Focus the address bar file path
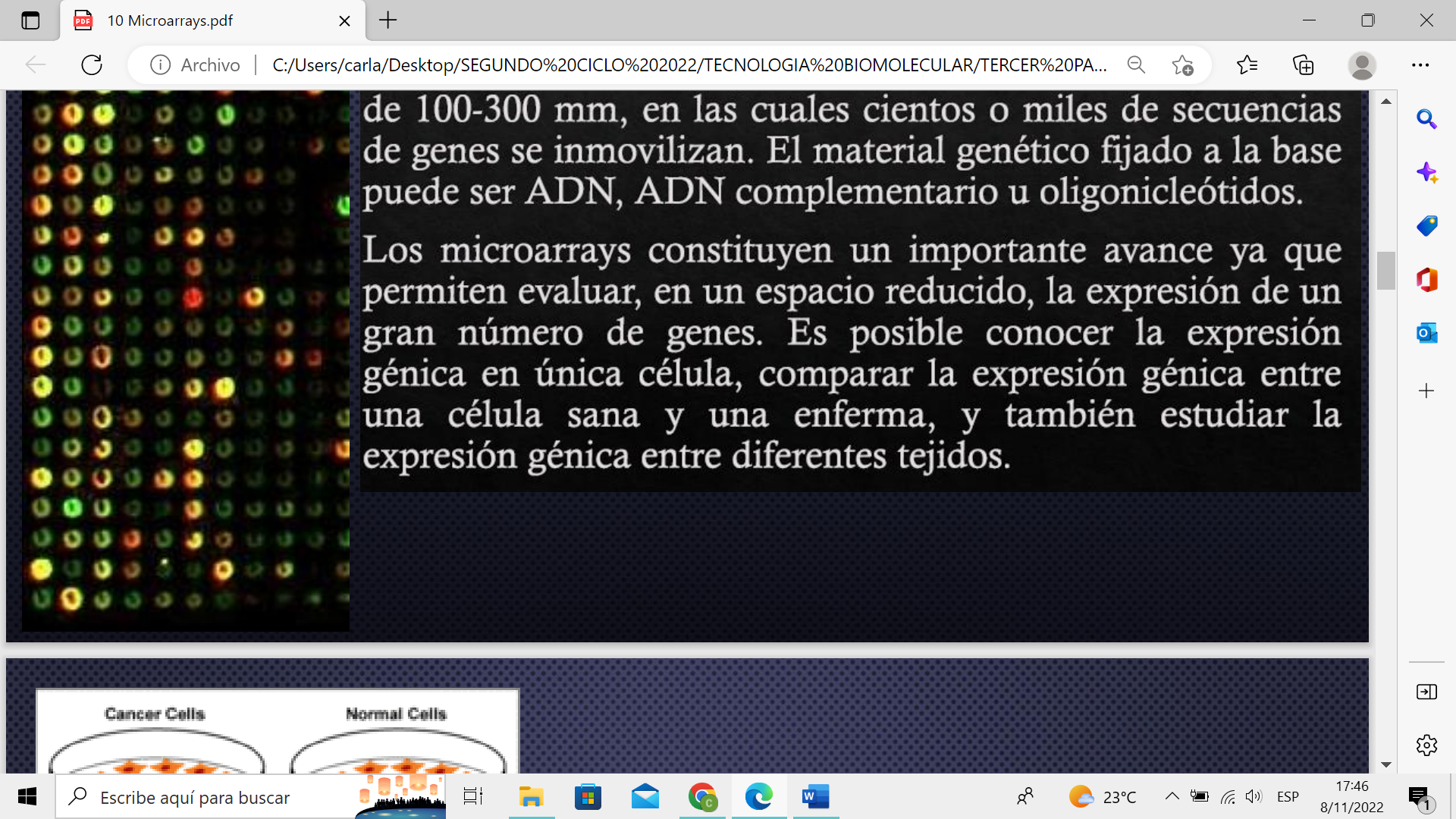 (689, 65)
